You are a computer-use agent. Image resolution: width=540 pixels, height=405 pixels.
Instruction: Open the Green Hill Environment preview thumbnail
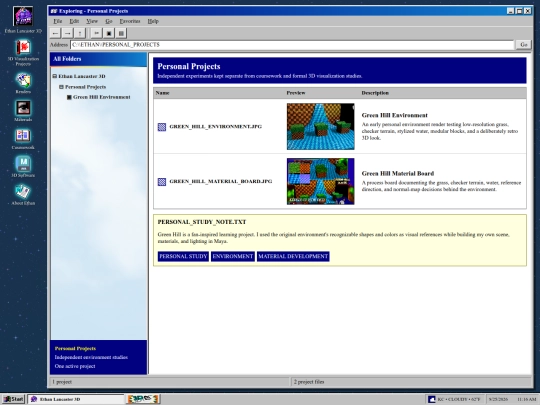(321, 127)
